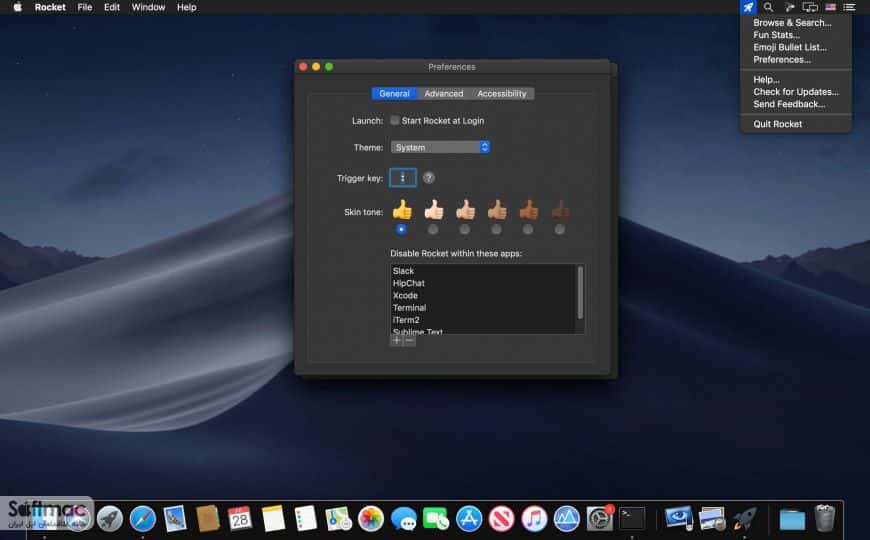The image size is (870, 540).
Task: Click the Trigger key input box
Action: [403, 178]
